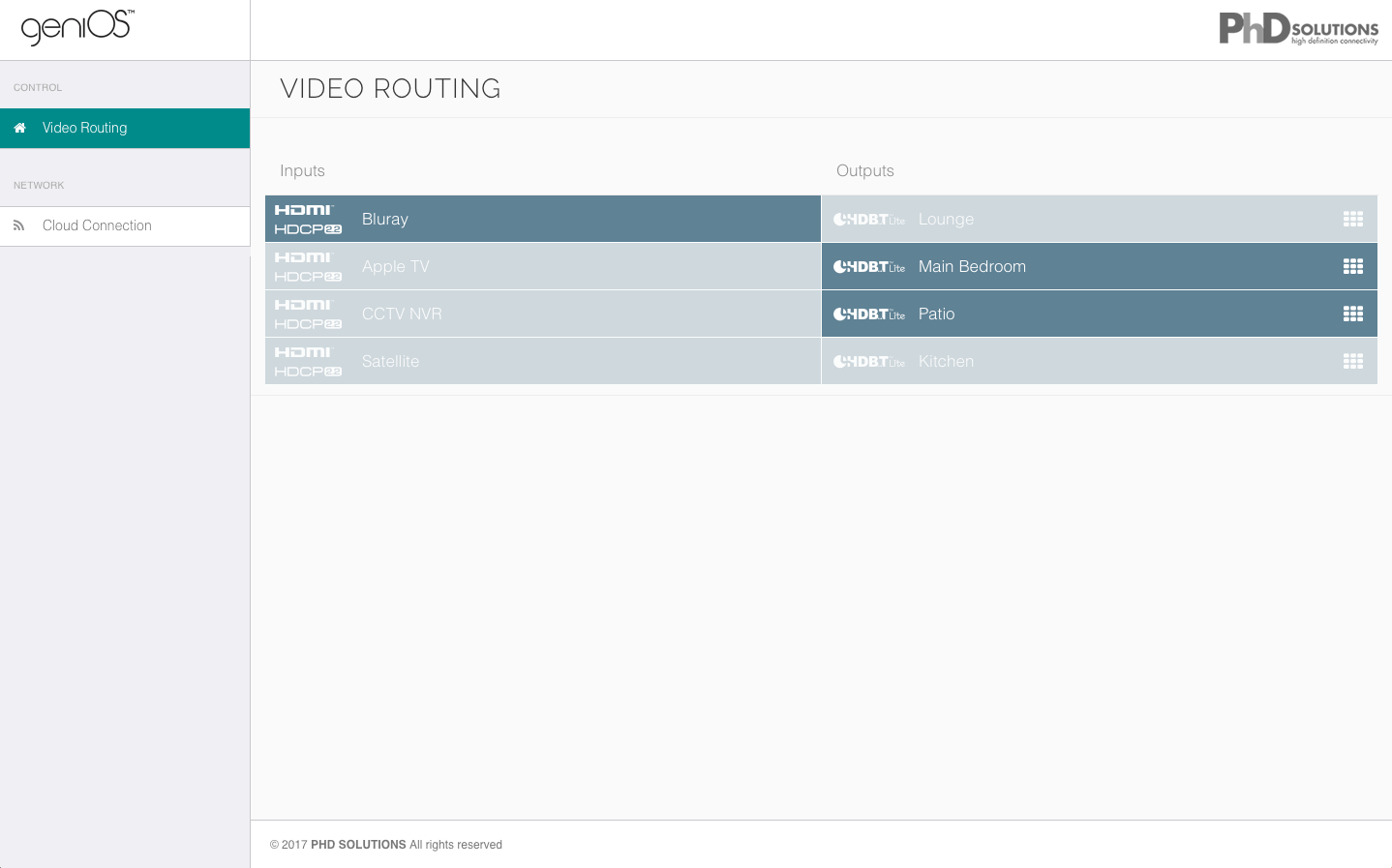Screen dimensions: 1392x868
Task: Click the HDBT Lite logo on Main Bedroom row
Action: (x=869, y=267)
